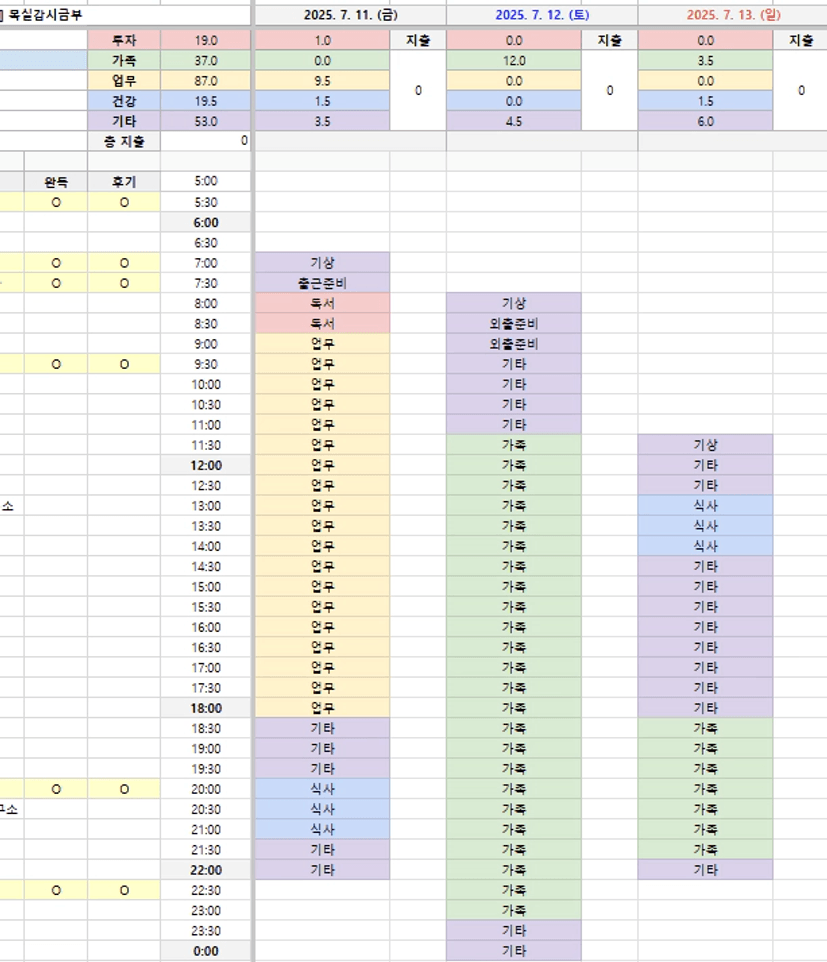Select the 2025. 7. 13. (일) date header

tap(733, 15)
